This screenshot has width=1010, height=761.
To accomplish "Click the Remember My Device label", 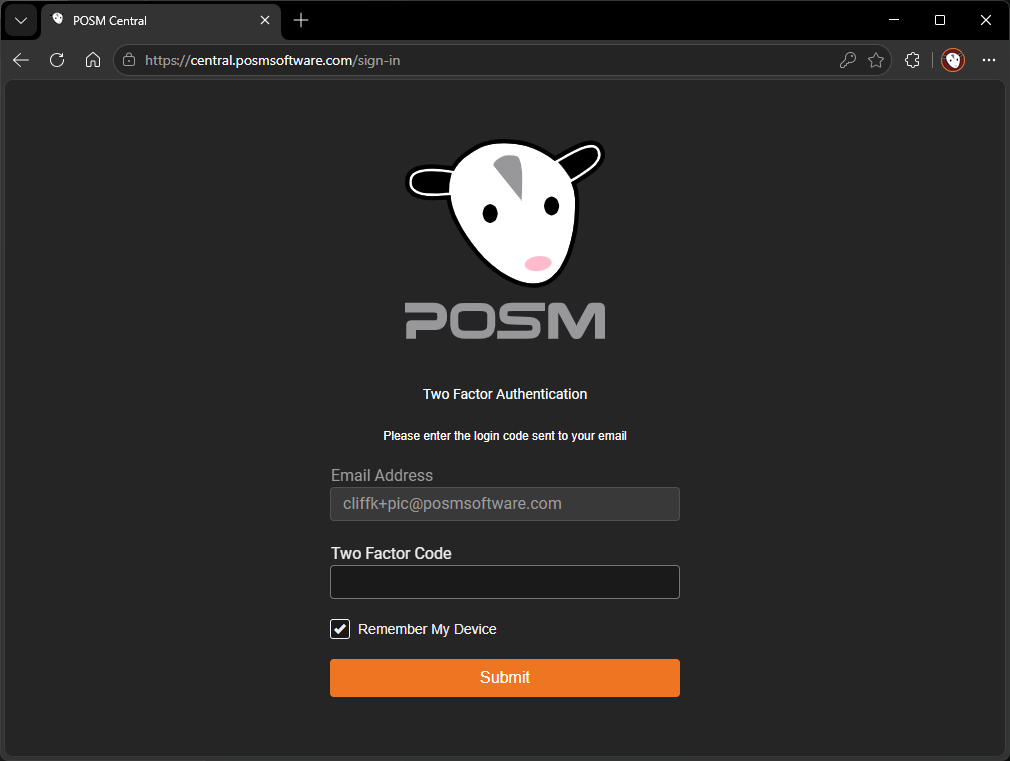I will click(x=427, y=630).
